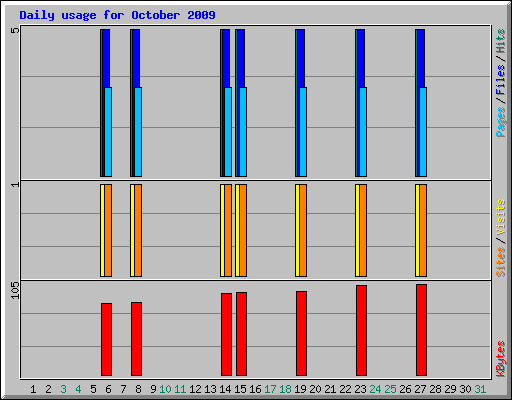Select the red KBytes bar for day 15
Viewport: 512px width, 400px height.
(241, 334)
